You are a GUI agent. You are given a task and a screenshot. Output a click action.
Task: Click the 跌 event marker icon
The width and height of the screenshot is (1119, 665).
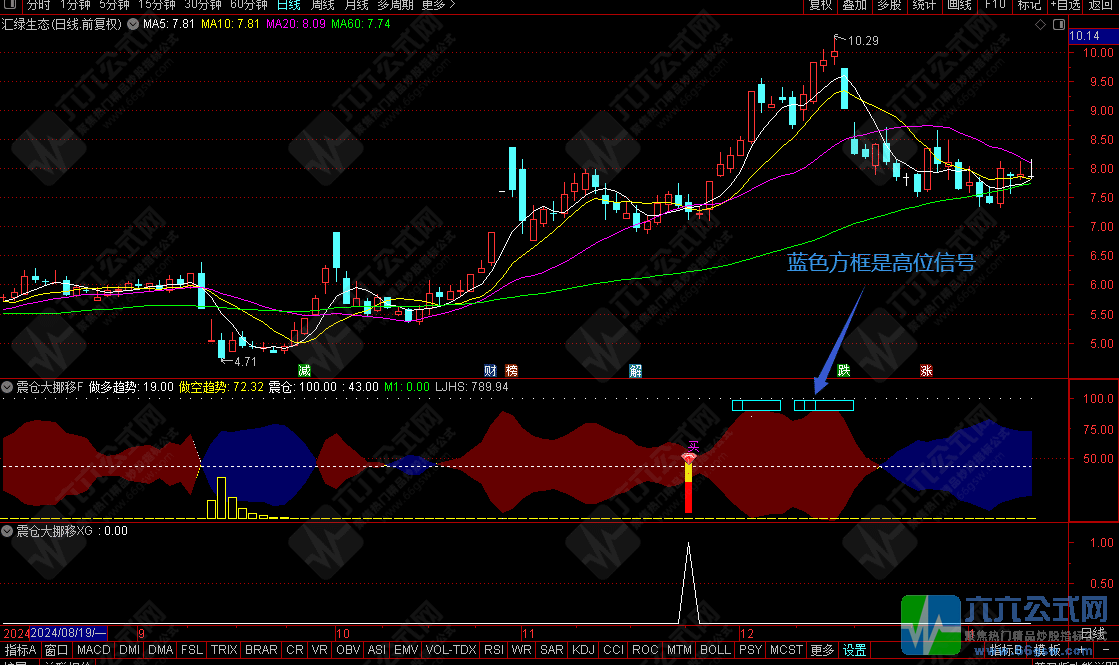click(x=844, y=370)
